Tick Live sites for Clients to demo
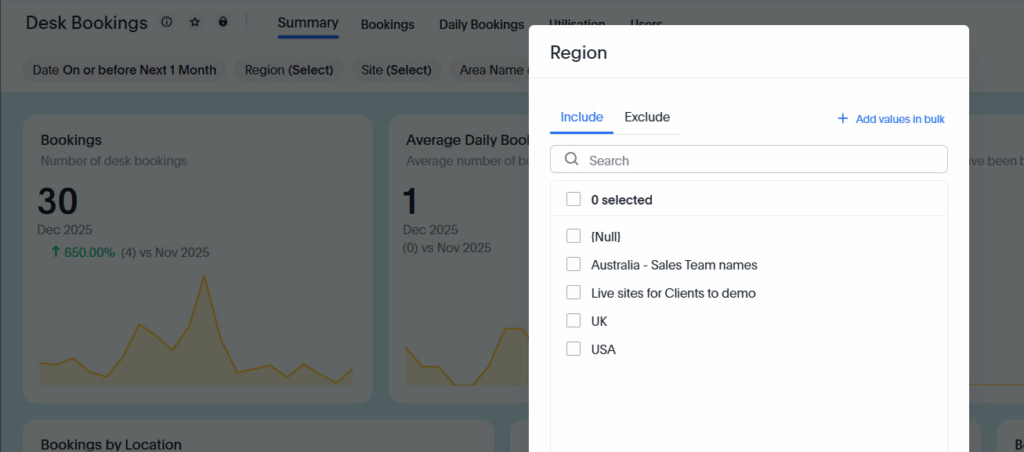Image resolution: width=1024 pixels, height=452 pixels. [x=573, y=293]
